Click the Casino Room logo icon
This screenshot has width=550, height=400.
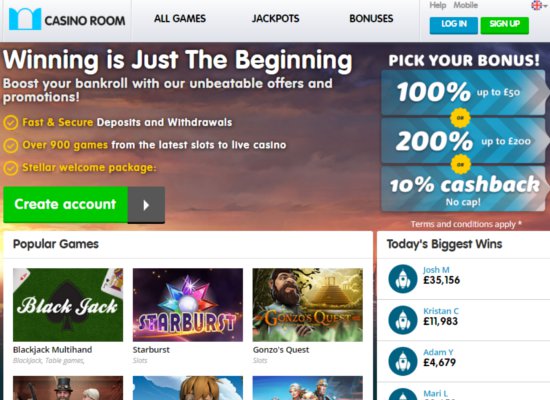pyautogui.click(x=25, y=19)
